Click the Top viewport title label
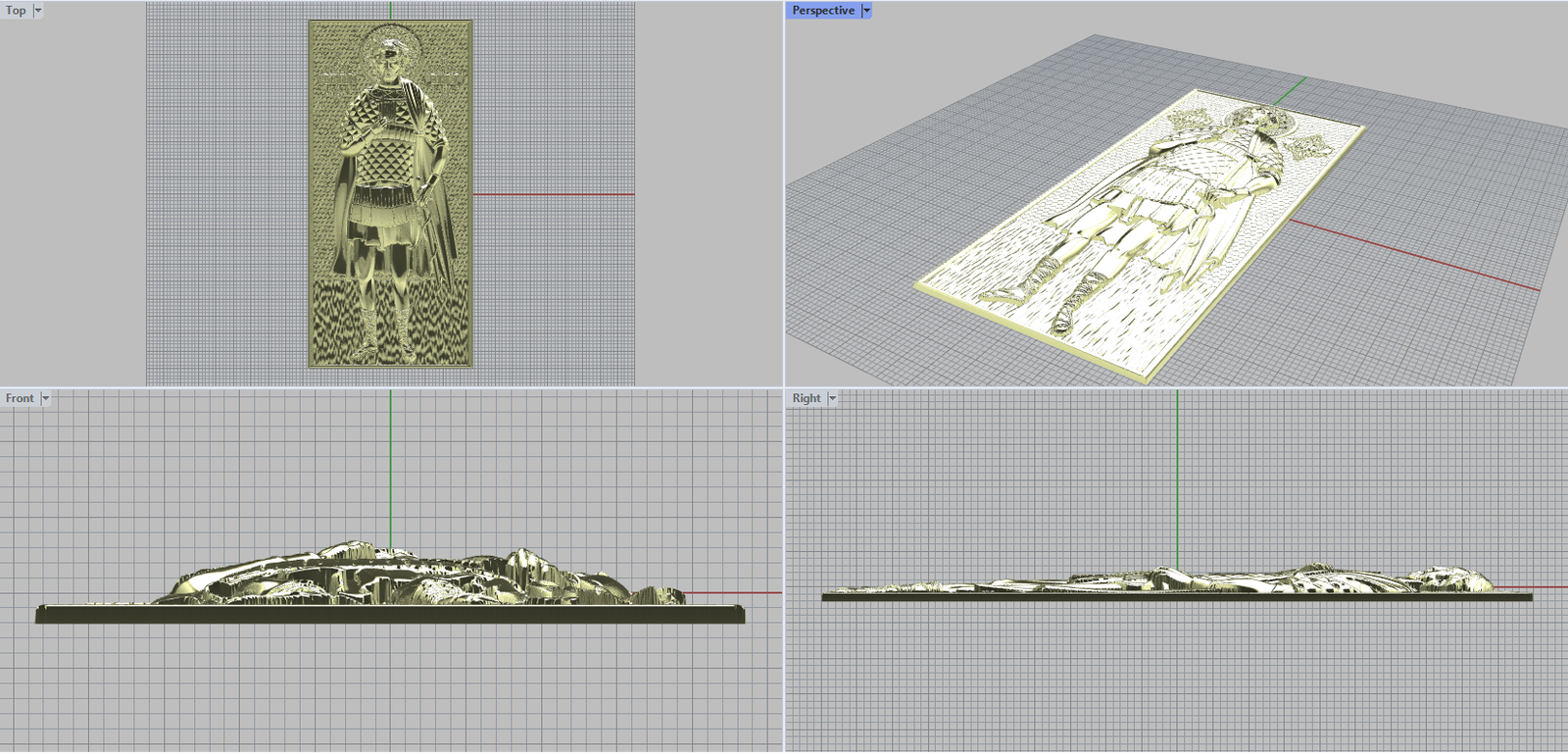Screen dimensions: 1568x754 tap(16, 11)
